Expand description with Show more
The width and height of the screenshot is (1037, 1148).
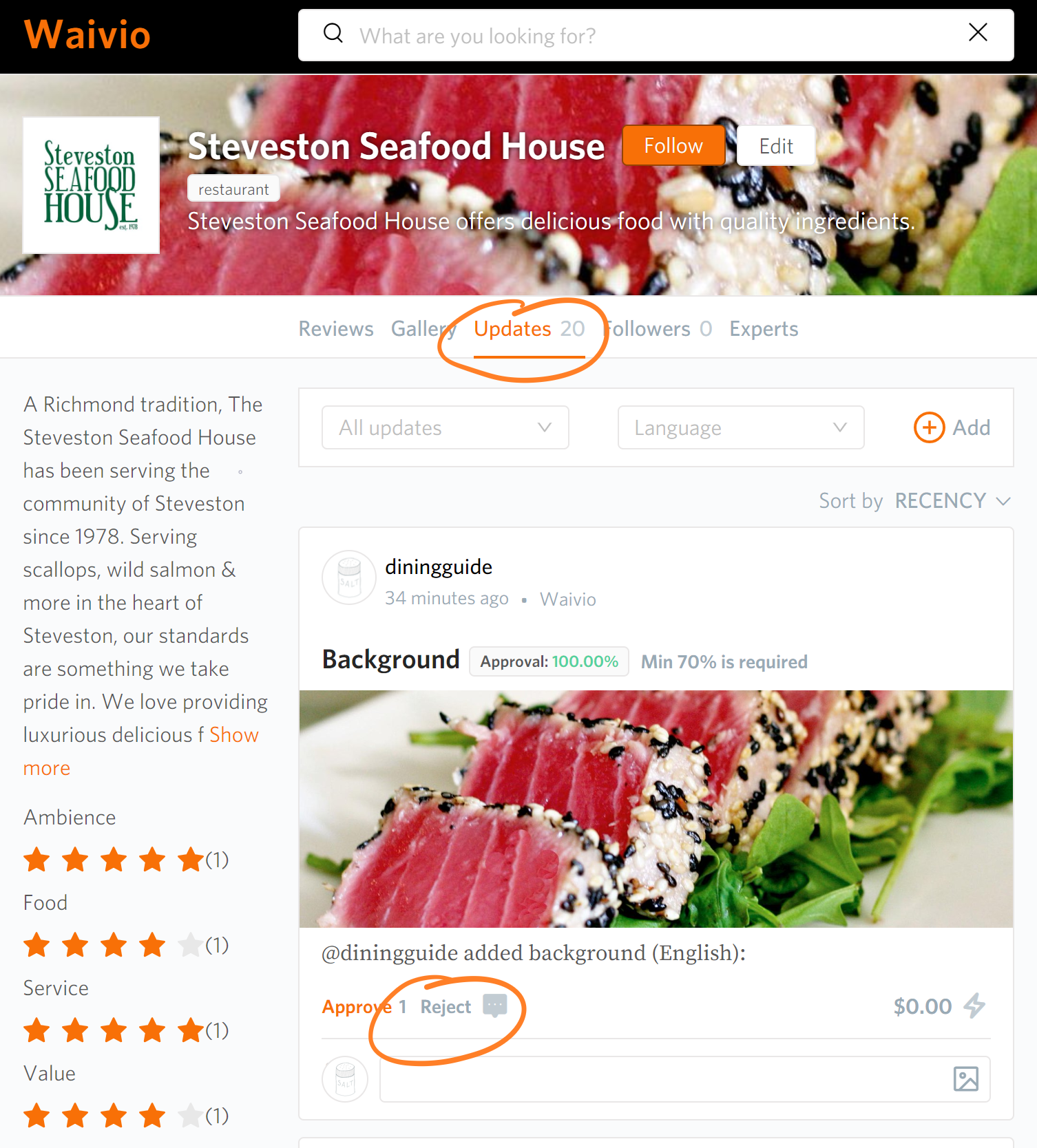tap(141, 751)
